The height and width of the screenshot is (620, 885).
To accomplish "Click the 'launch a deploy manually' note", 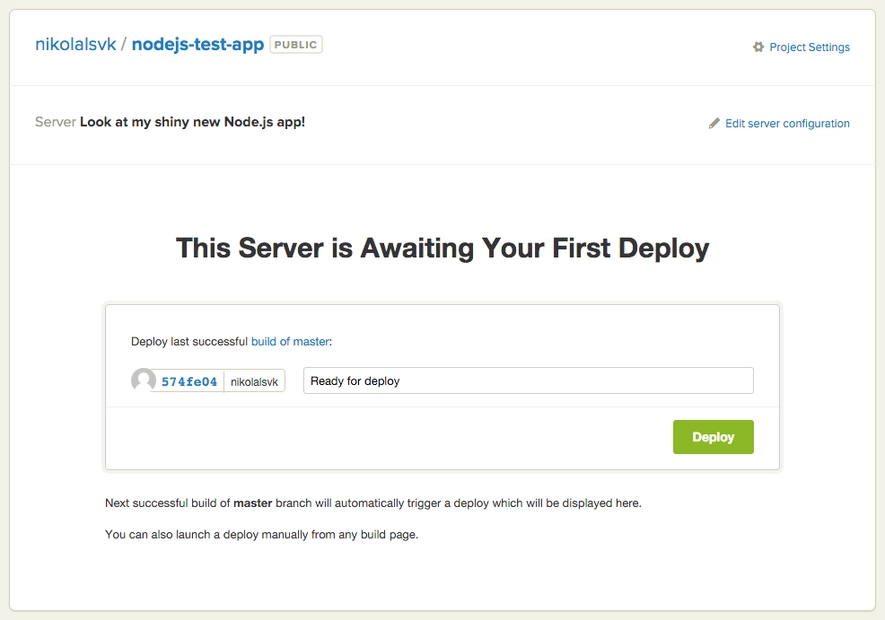I will click(x=261, y=534).
